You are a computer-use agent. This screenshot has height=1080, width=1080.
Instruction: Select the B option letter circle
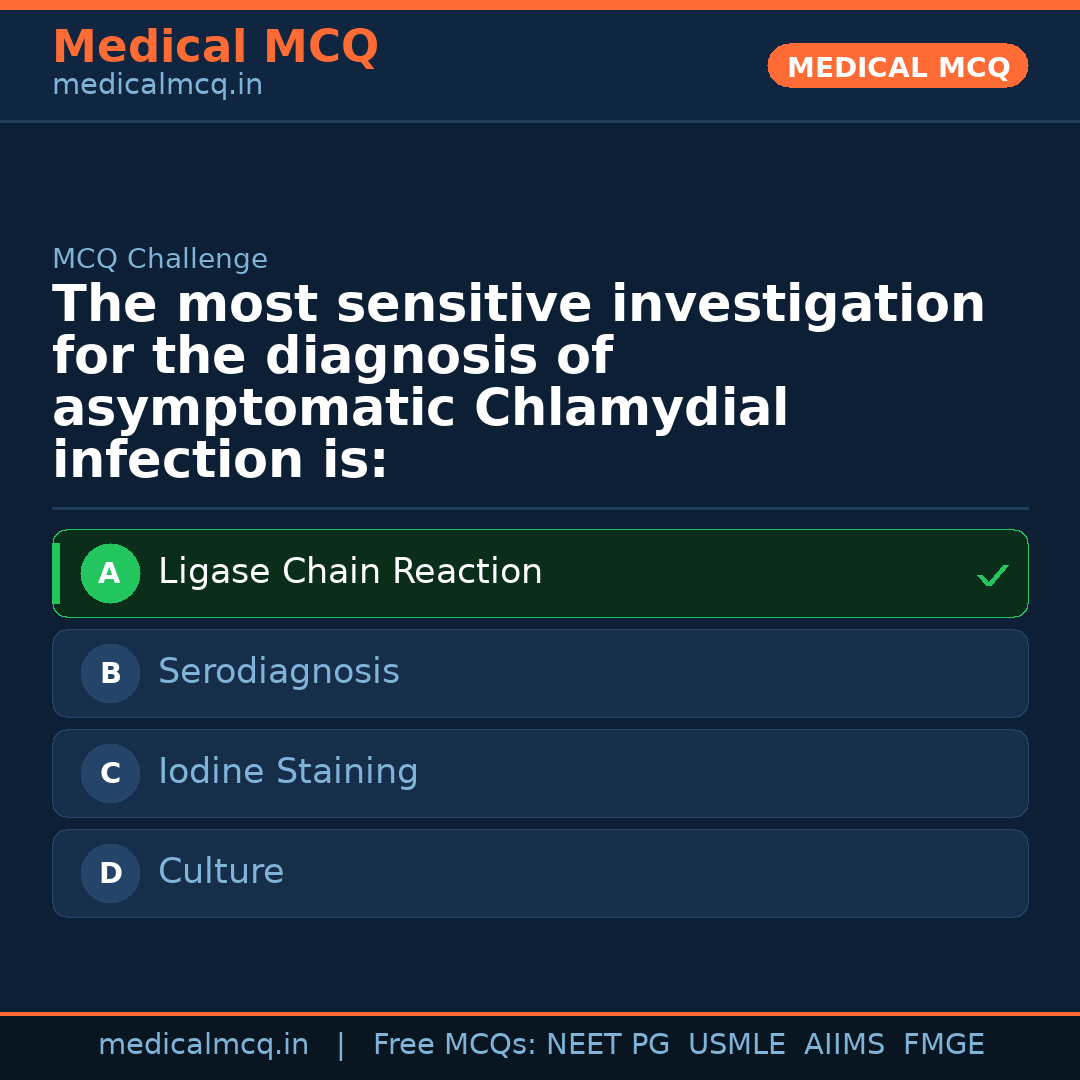point(110,673)
